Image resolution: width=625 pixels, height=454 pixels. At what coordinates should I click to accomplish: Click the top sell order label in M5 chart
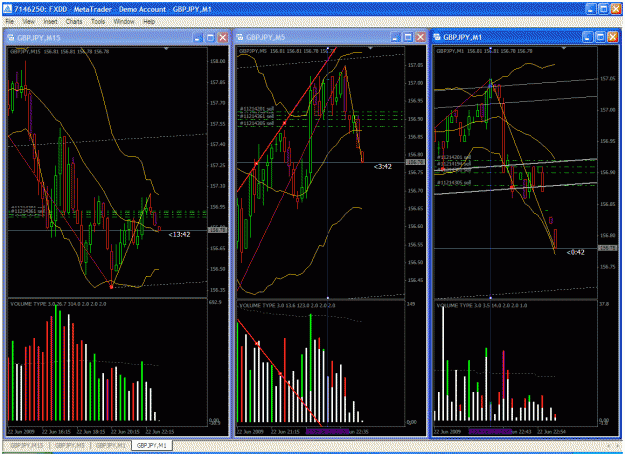pos(257,109)
